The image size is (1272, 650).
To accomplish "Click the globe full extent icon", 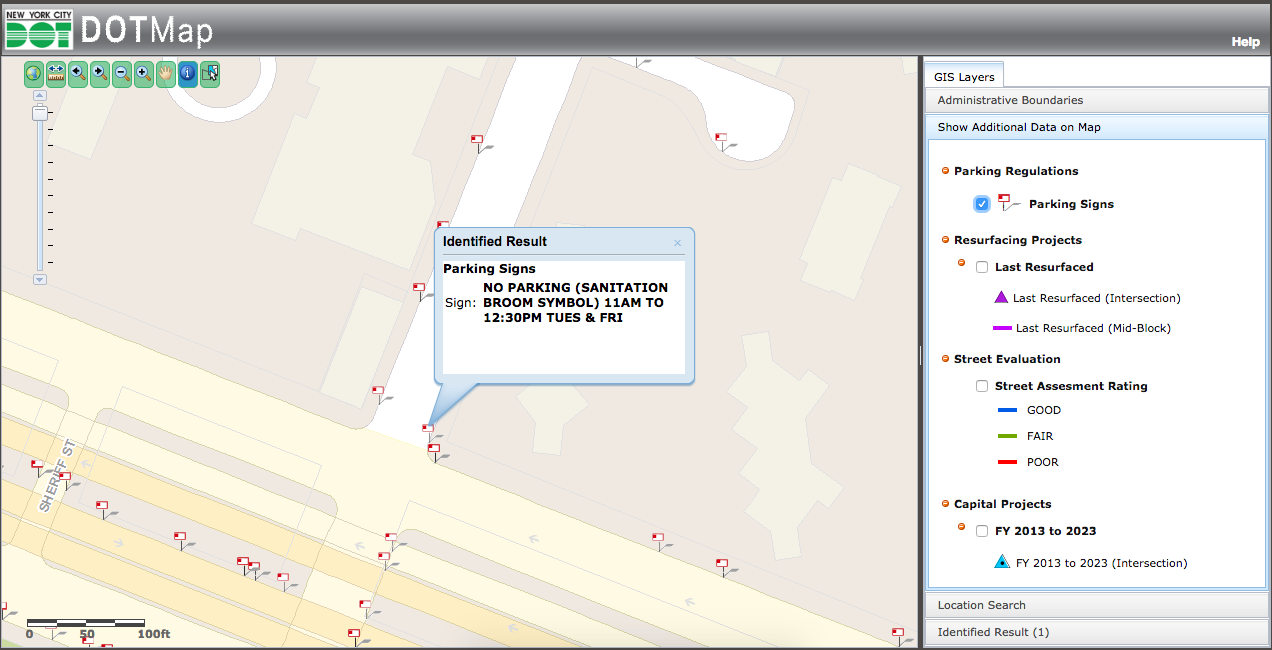I will pos(34,73).
